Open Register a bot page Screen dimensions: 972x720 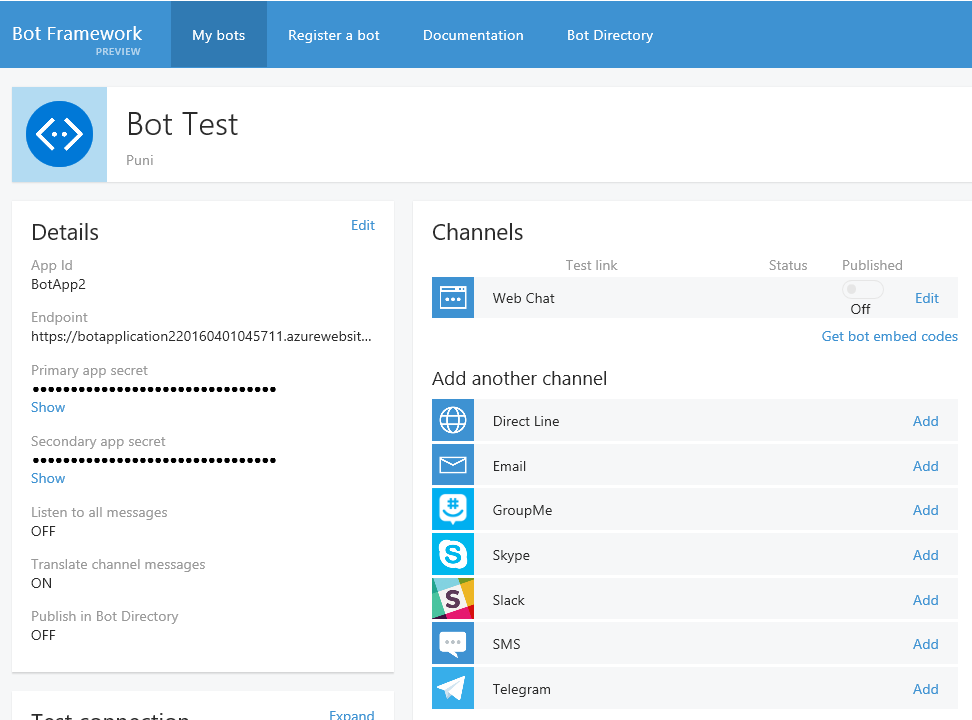334,35
